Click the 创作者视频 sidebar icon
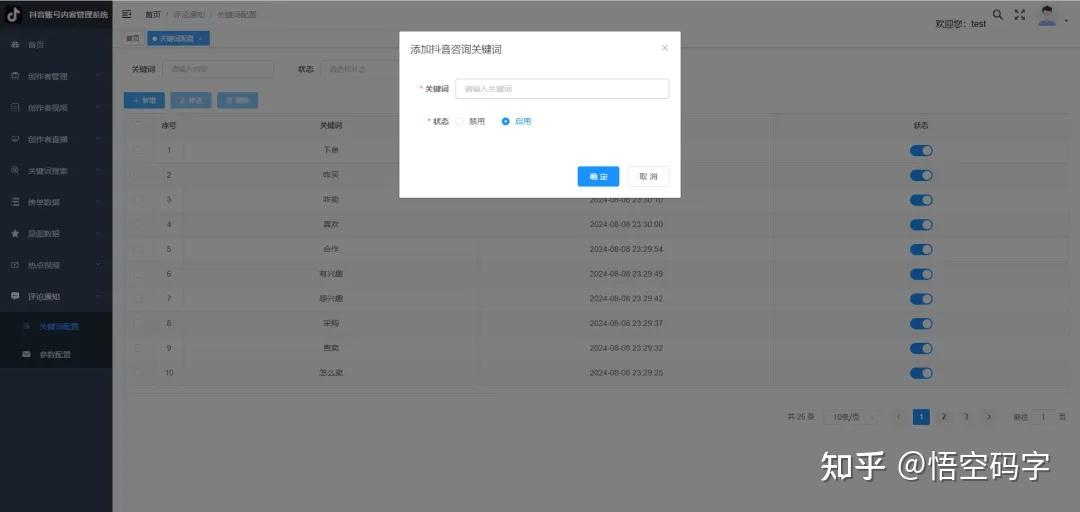The width and height of the screenshot is (1080, 512). 15,107
